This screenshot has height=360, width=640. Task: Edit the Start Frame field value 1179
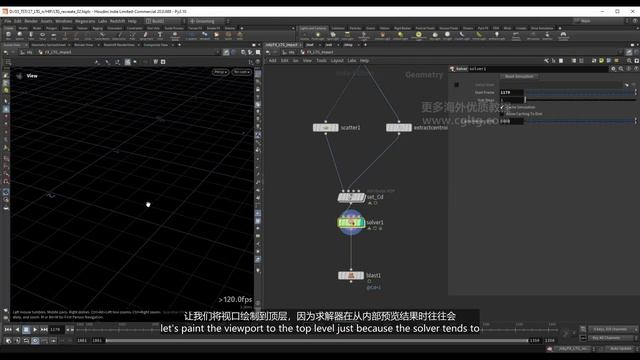coord(511,93)
